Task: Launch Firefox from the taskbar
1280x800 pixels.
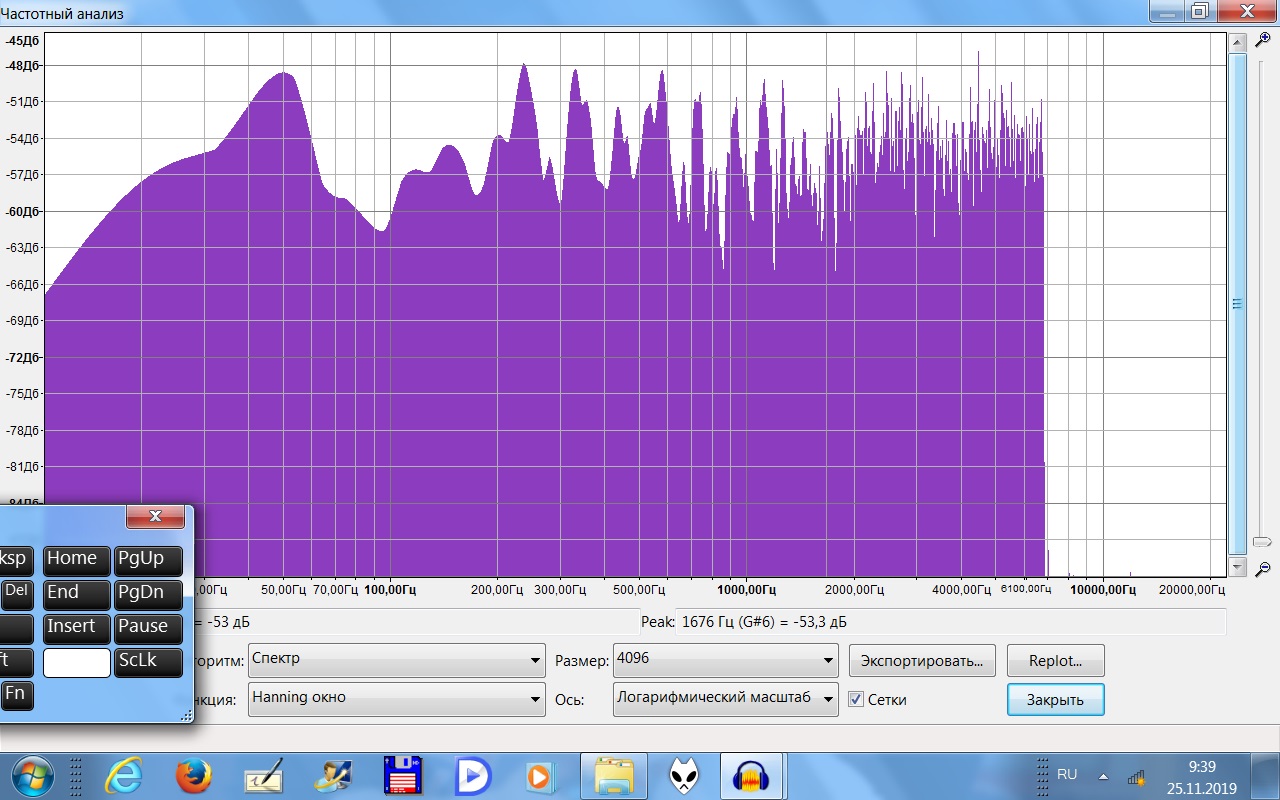Action: pos(194,776)
